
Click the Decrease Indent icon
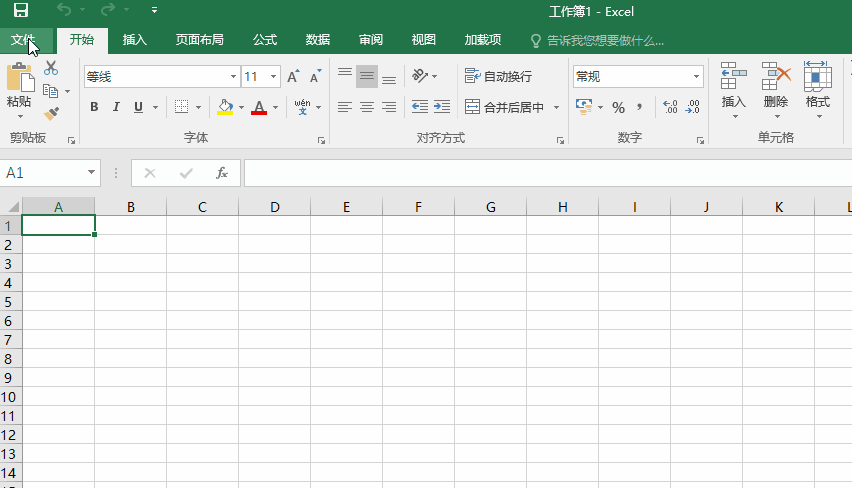click(x=419, y=107)
